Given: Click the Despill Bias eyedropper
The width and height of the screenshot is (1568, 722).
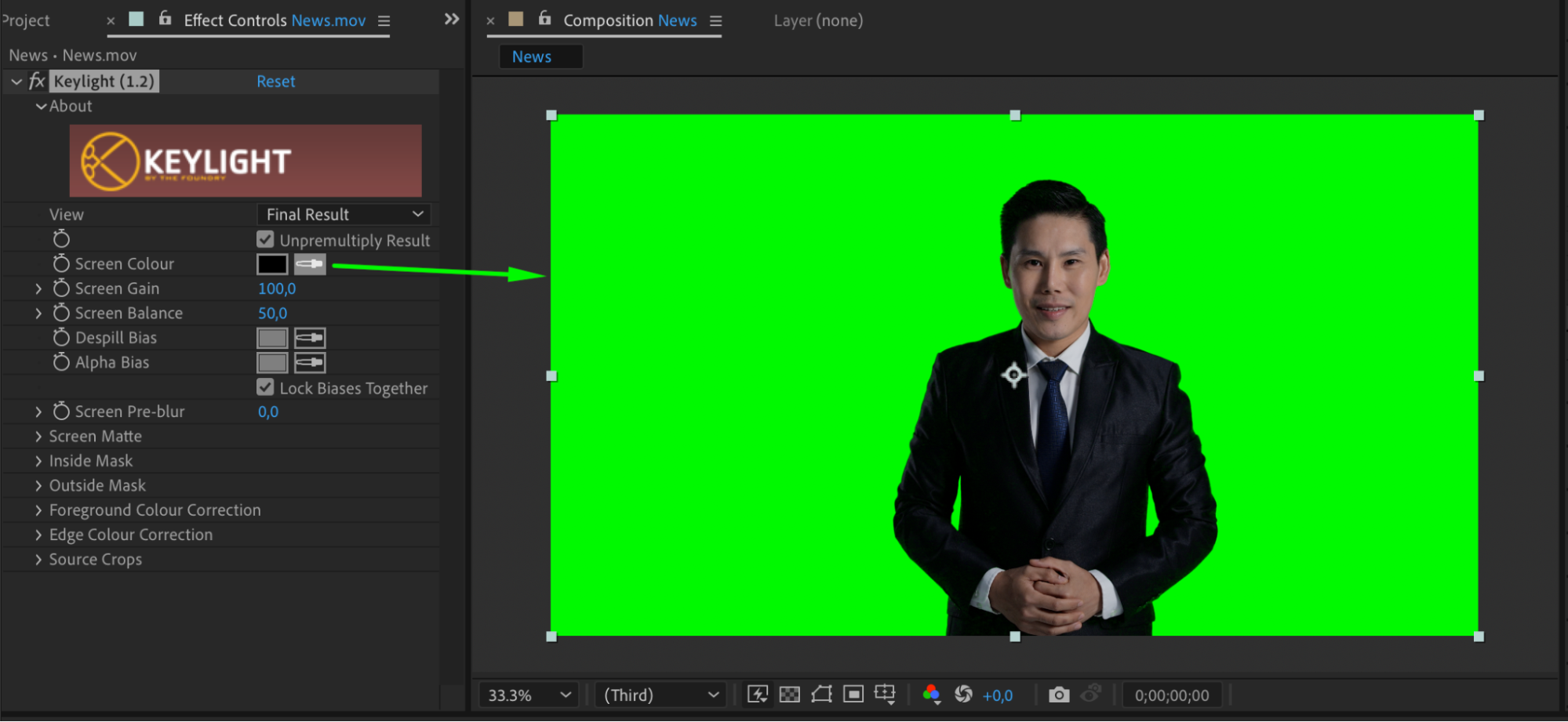Looking at the screenshot, I should [x=310, y=339].
